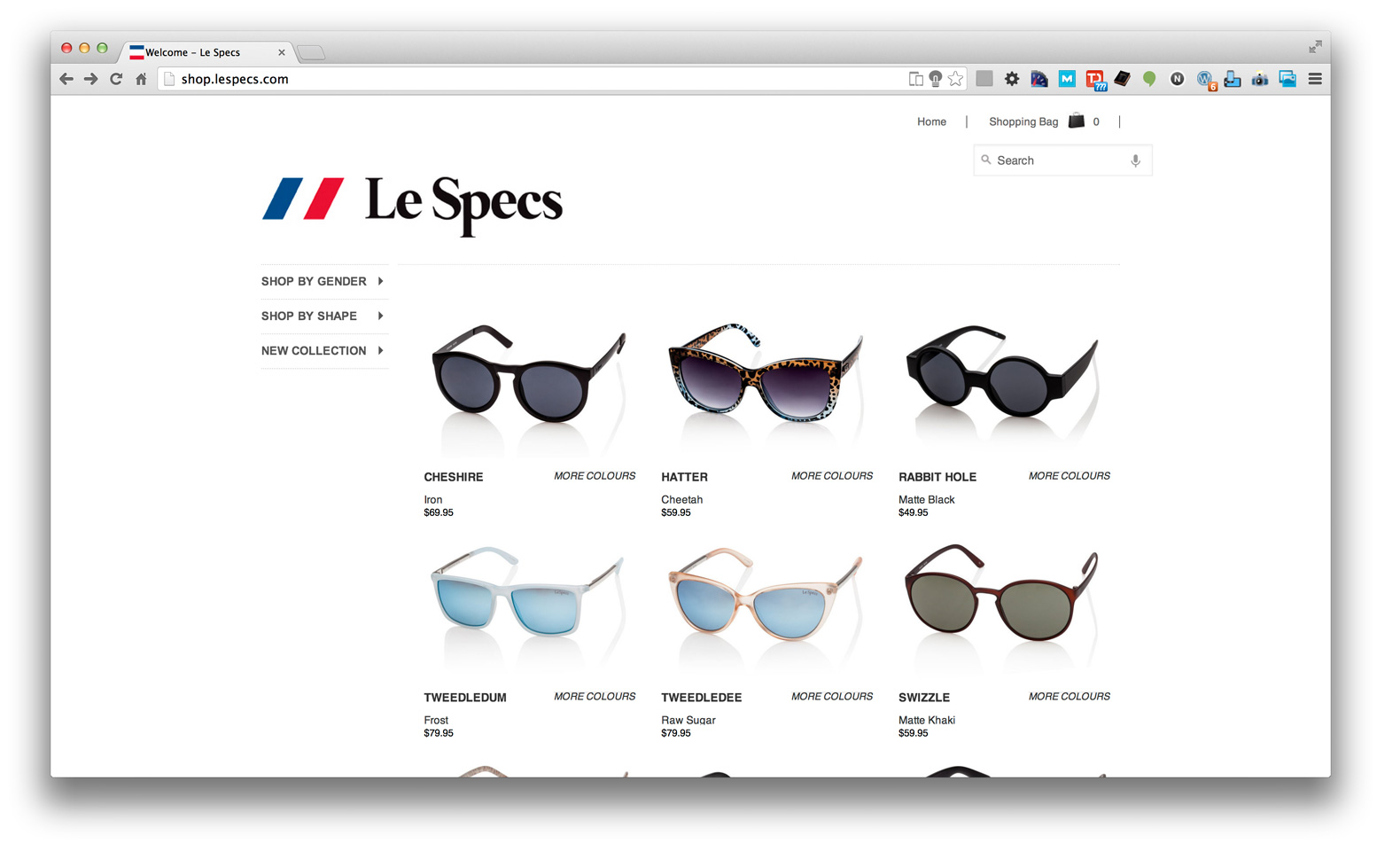Image resolution: width=1400 pixels, height=867 pixels.
Task: View More Colours for Swizzle
Action: (1069, 697)
